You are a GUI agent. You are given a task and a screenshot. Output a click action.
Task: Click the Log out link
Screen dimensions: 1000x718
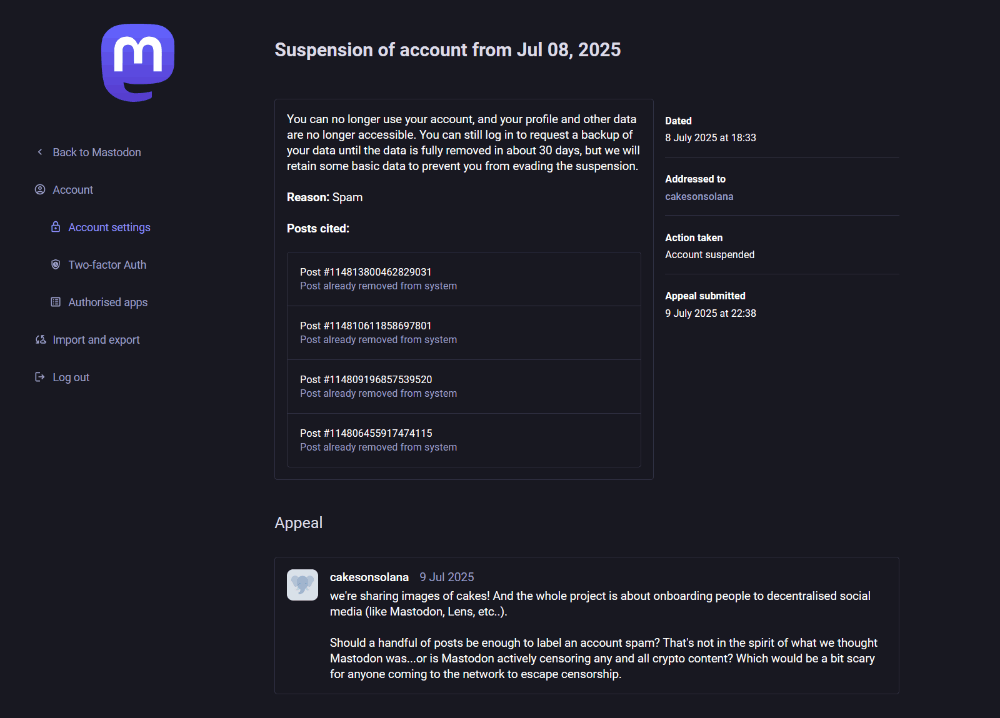(71, 377)
